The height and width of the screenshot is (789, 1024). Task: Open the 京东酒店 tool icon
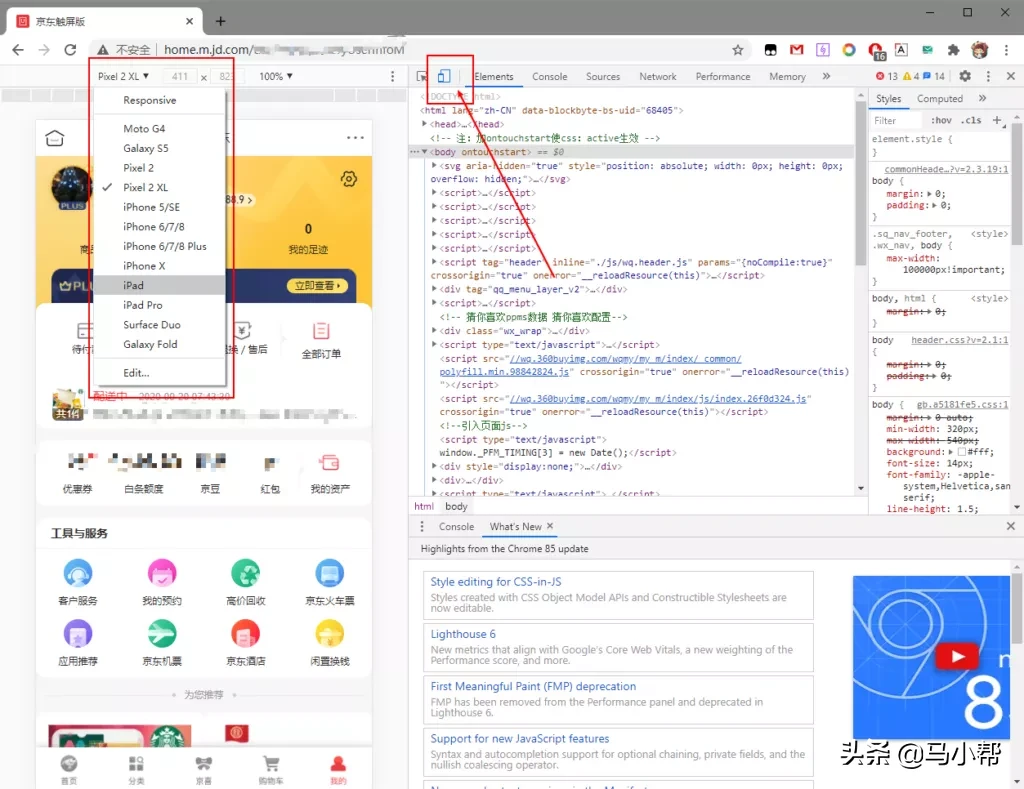click(246, 634)
